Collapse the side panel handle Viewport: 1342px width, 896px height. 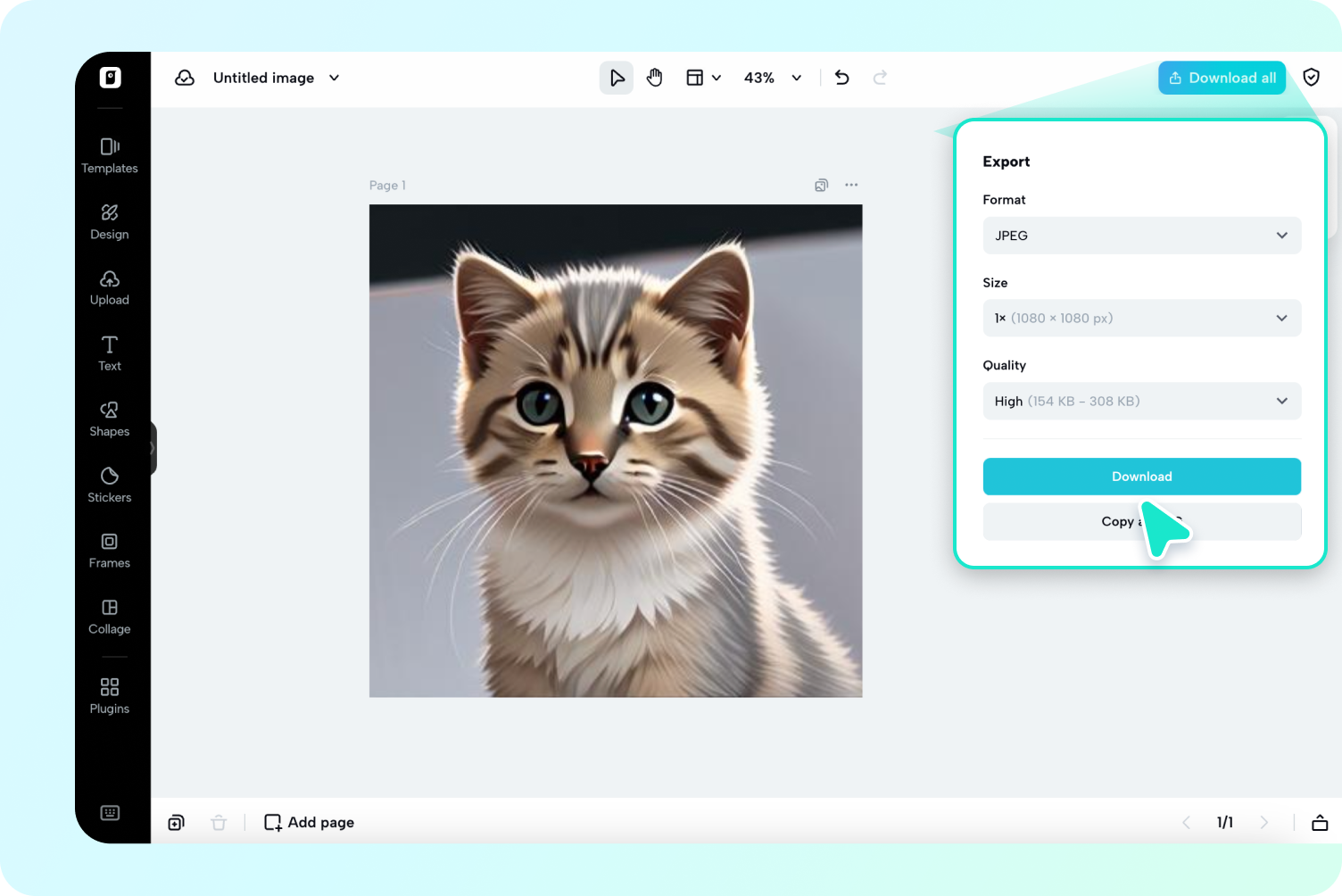click(x=153, y=448)
